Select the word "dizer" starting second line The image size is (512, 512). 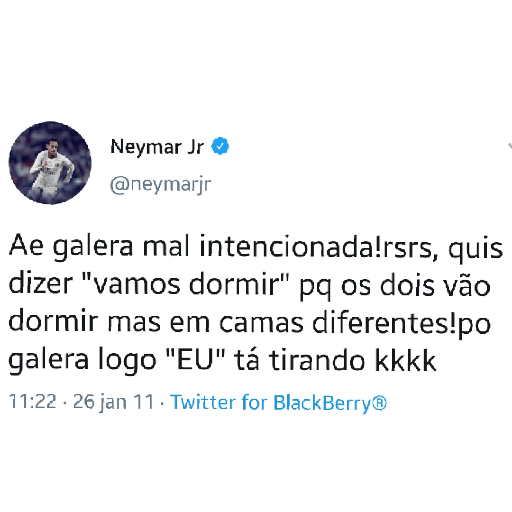[40, 284]
